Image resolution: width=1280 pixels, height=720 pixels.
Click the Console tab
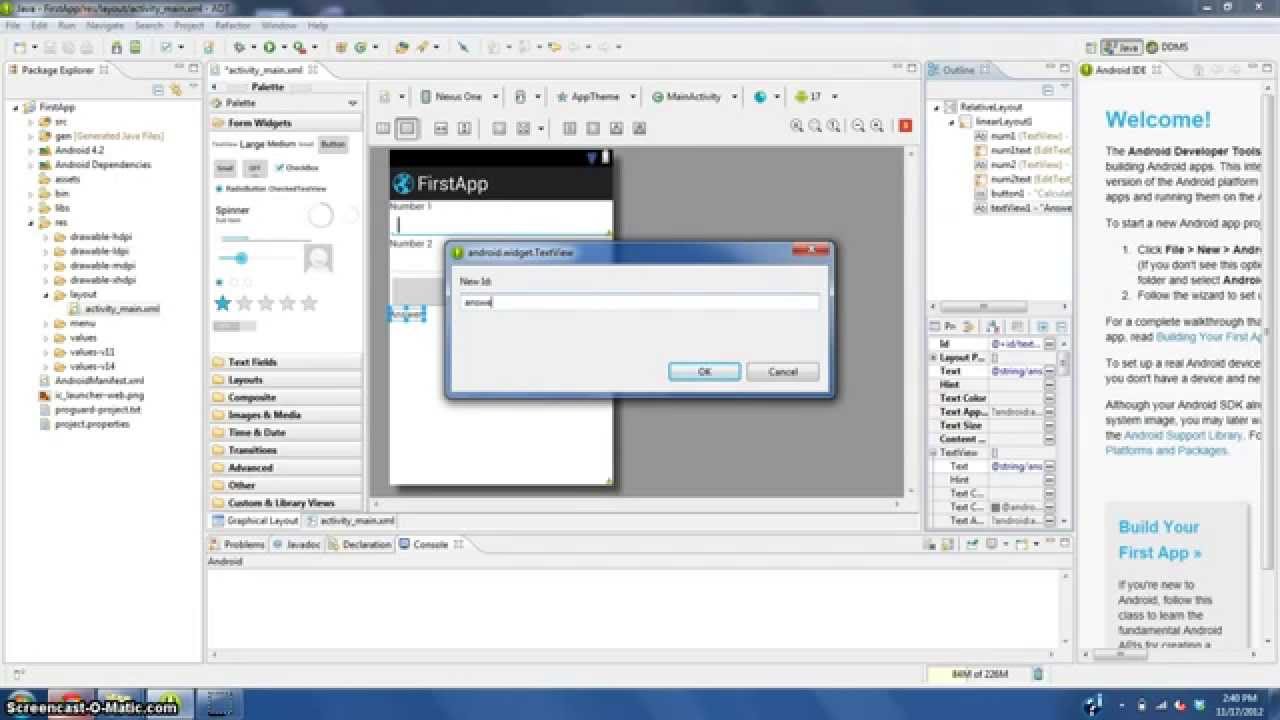(x=431, y=544)
